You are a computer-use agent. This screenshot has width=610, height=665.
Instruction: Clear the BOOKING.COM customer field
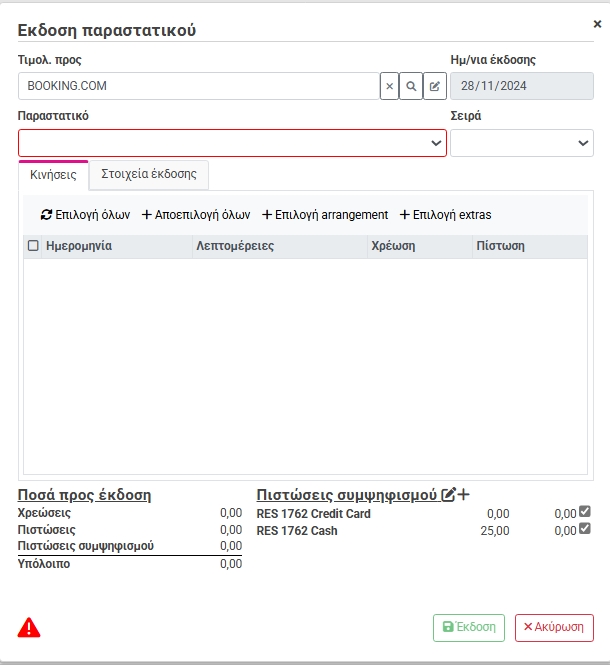coord(389,86)
